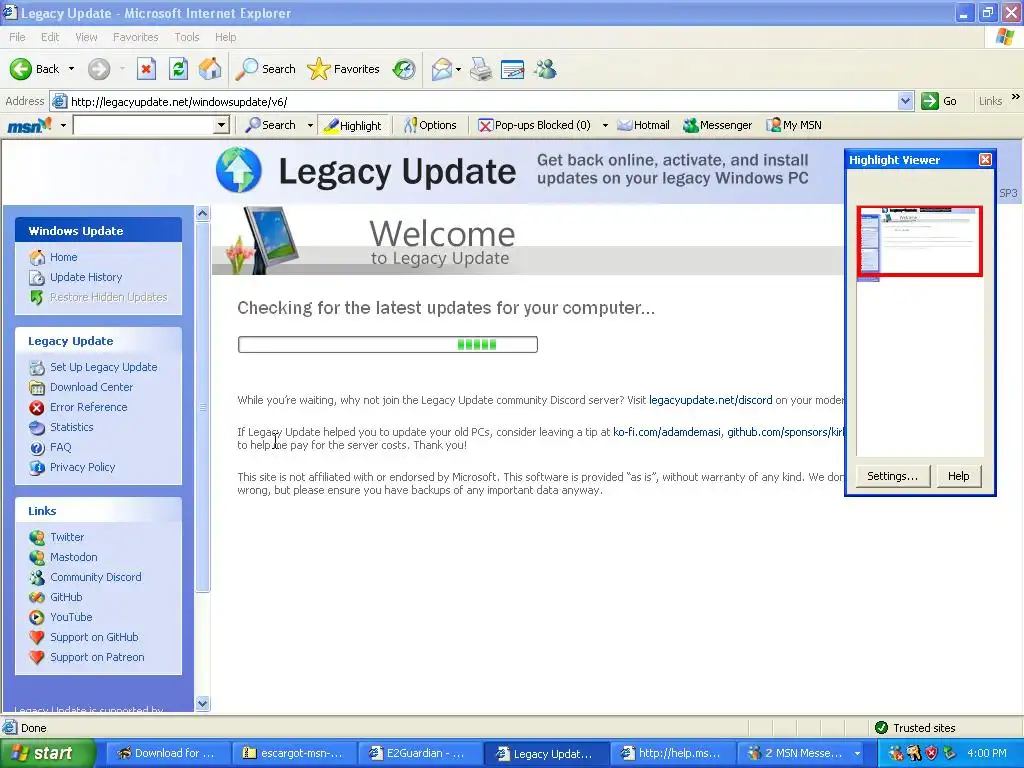
Task: Expand the Links toolbar chevron
Action: point(1016,97)
